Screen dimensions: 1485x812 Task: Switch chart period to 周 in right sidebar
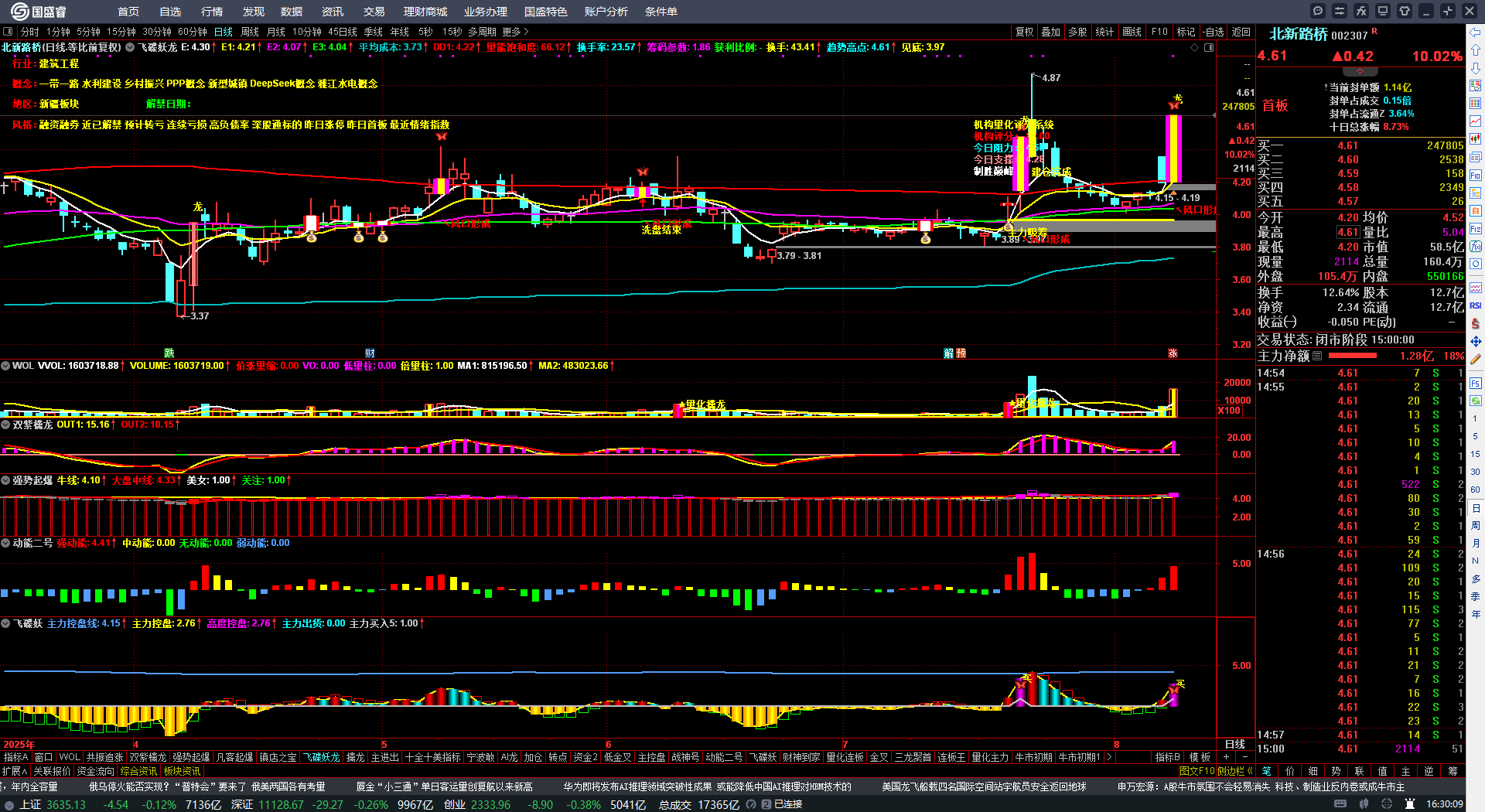coord(1476,526)
